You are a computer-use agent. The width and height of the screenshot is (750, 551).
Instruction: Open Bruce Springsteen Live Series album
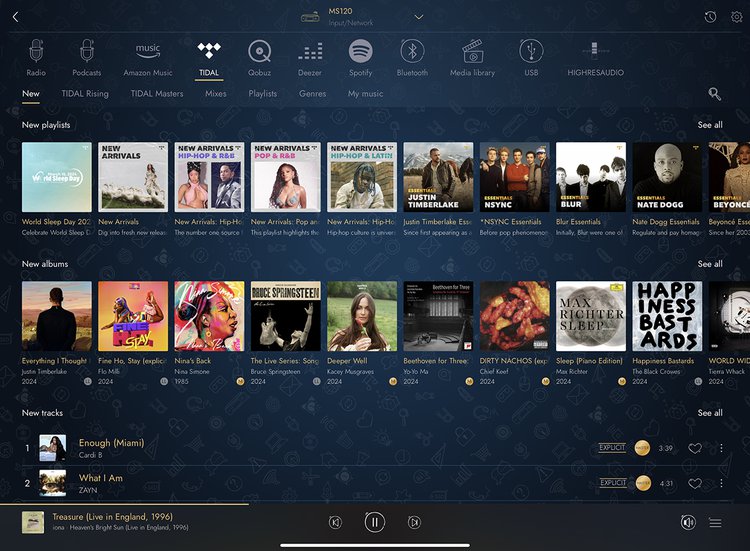click(286, 316)
